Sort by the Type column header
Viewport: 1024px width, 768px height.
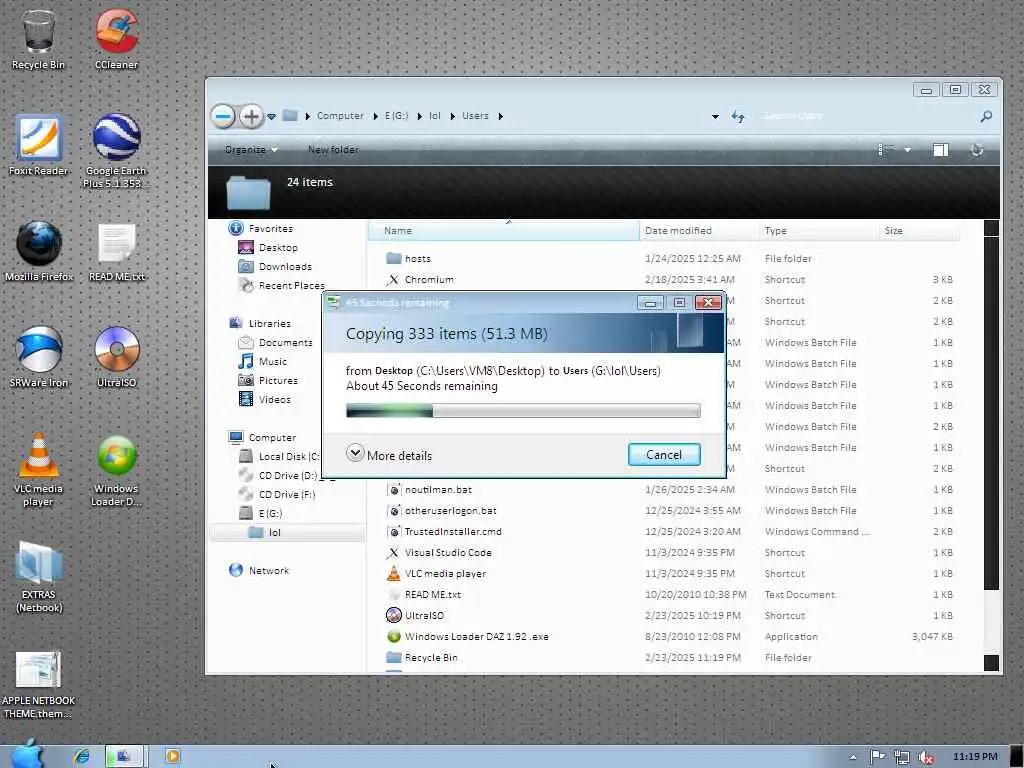pyautogui.click(x=819, y=231)
